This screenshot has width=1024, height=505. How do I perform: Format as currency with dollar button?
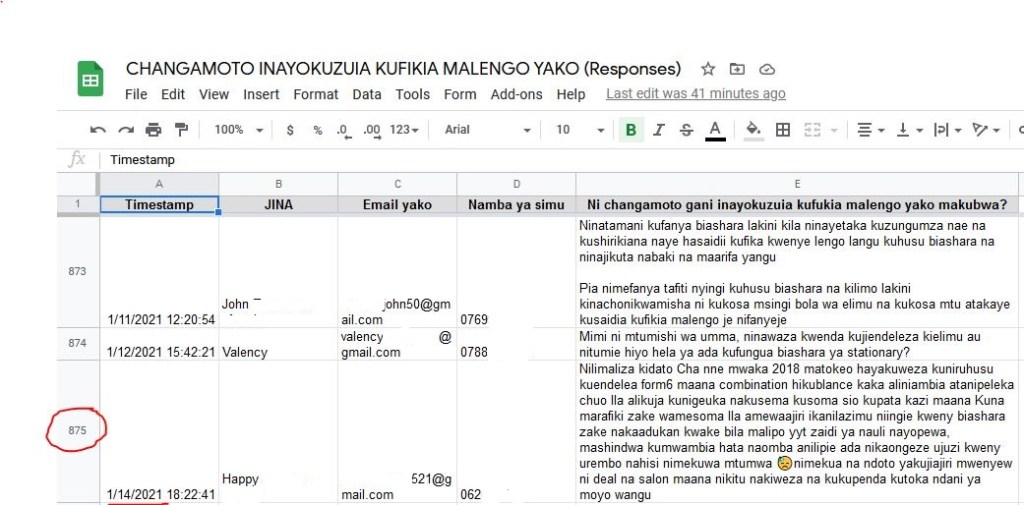[290, 130]
